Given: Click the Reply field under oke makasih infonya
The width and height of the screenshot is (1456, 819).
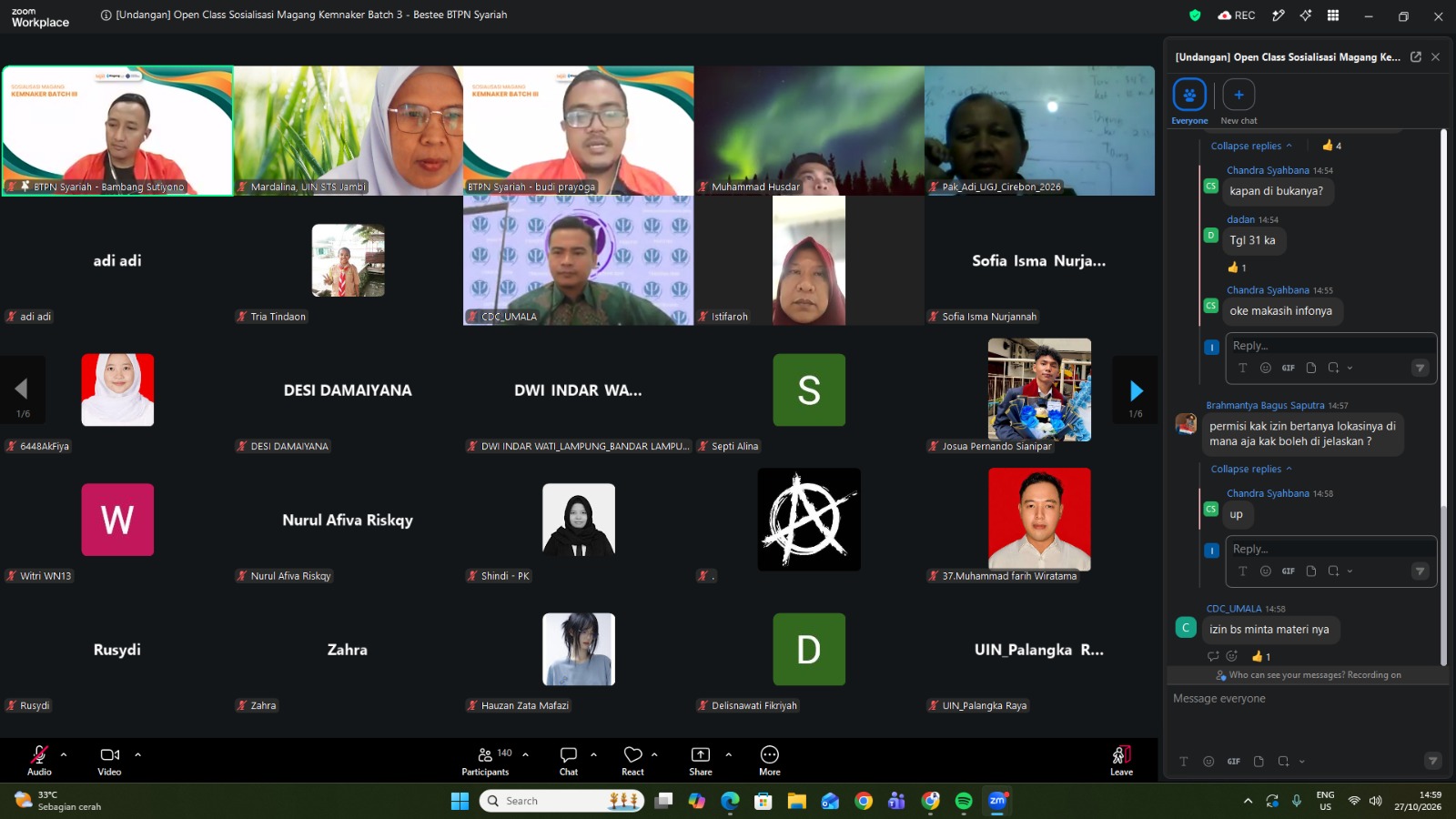Looking at the screenshot, I should point(1330,346).
